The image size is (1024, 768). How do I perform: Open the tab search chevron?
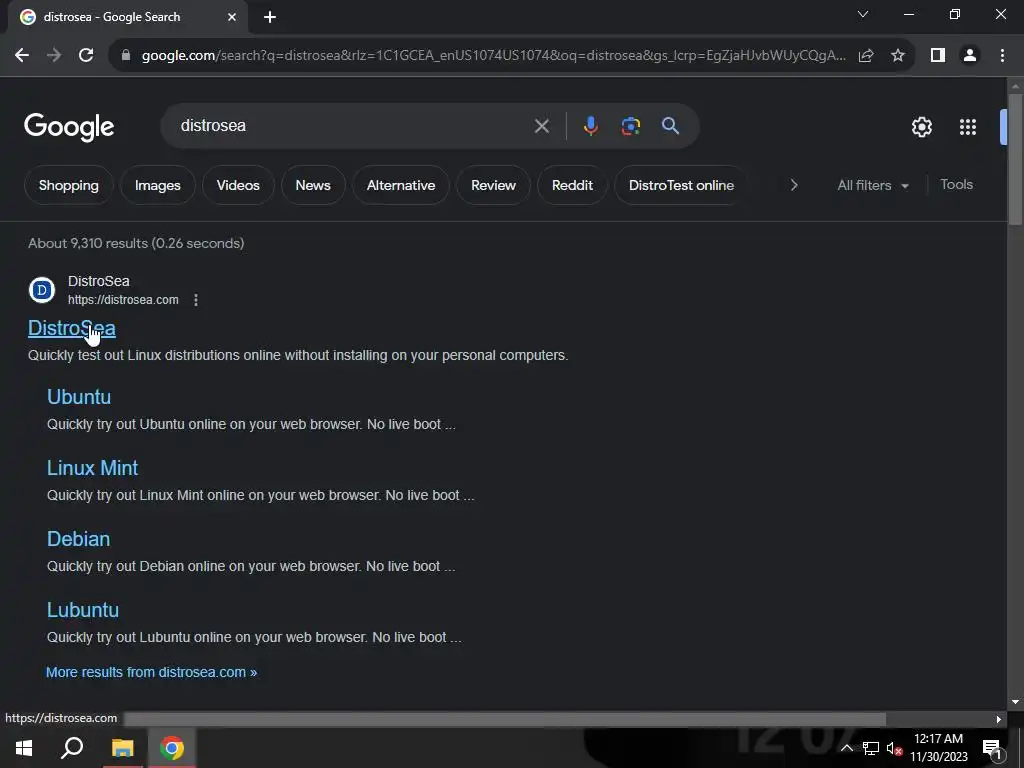863,14
